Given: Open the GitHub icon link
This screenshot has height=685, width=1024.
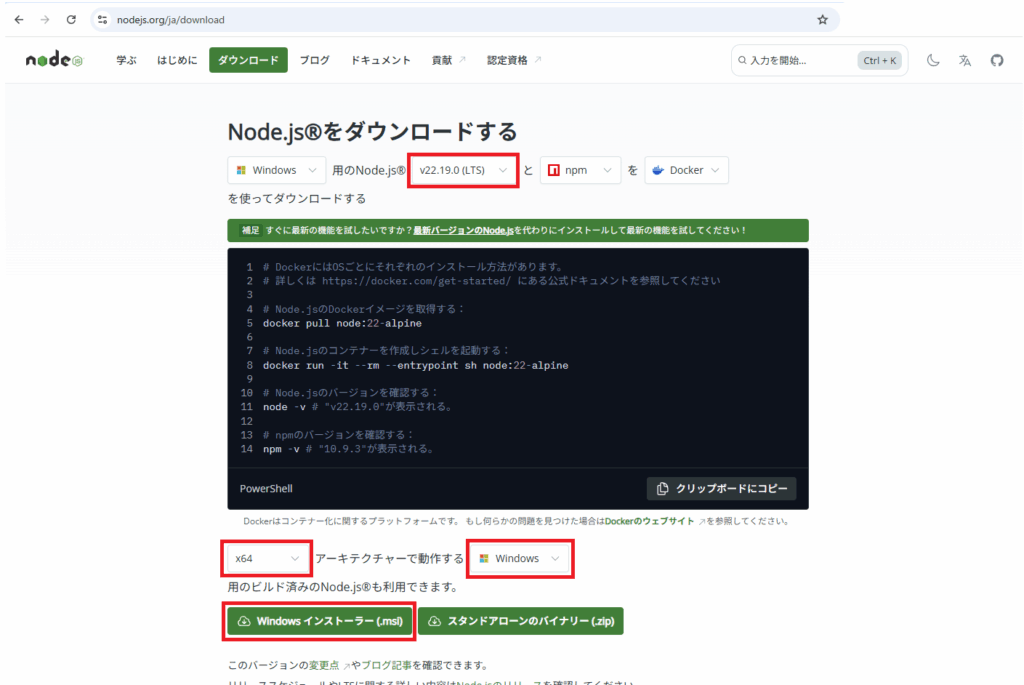Looking at the screenshot, I should (x=997, y=60).
